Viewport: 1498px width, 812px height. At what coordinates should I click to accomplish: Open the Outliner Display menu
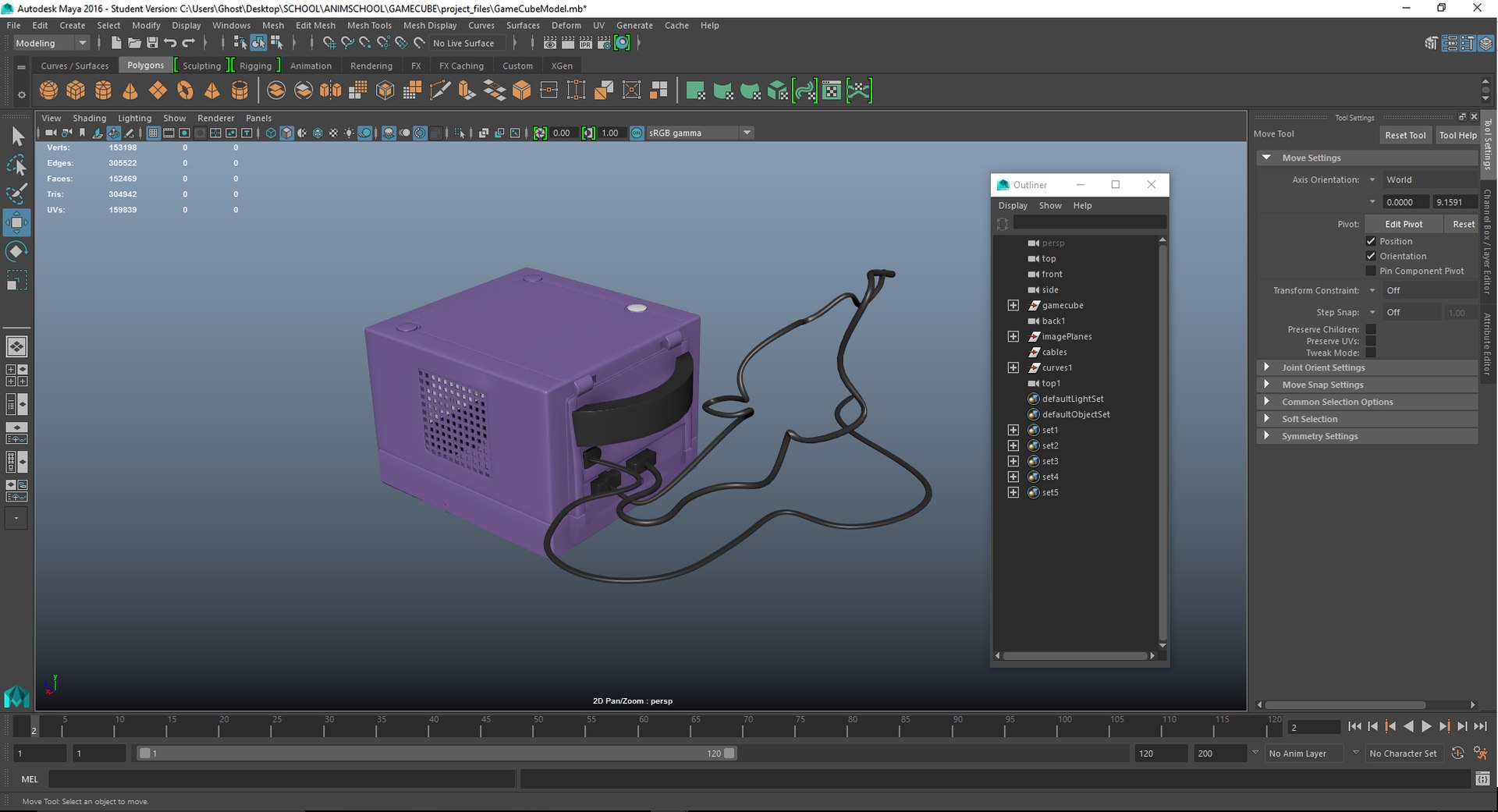1013,205
